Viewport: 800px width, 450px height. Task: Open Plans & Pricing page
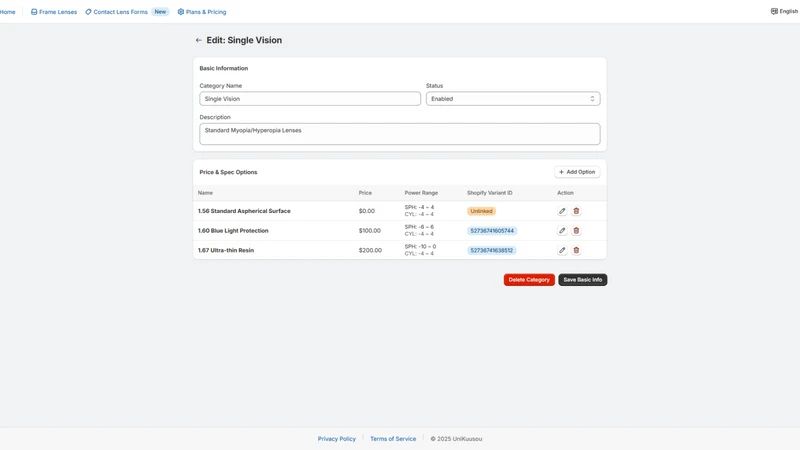pyautogui.click(x=202, y=12)
